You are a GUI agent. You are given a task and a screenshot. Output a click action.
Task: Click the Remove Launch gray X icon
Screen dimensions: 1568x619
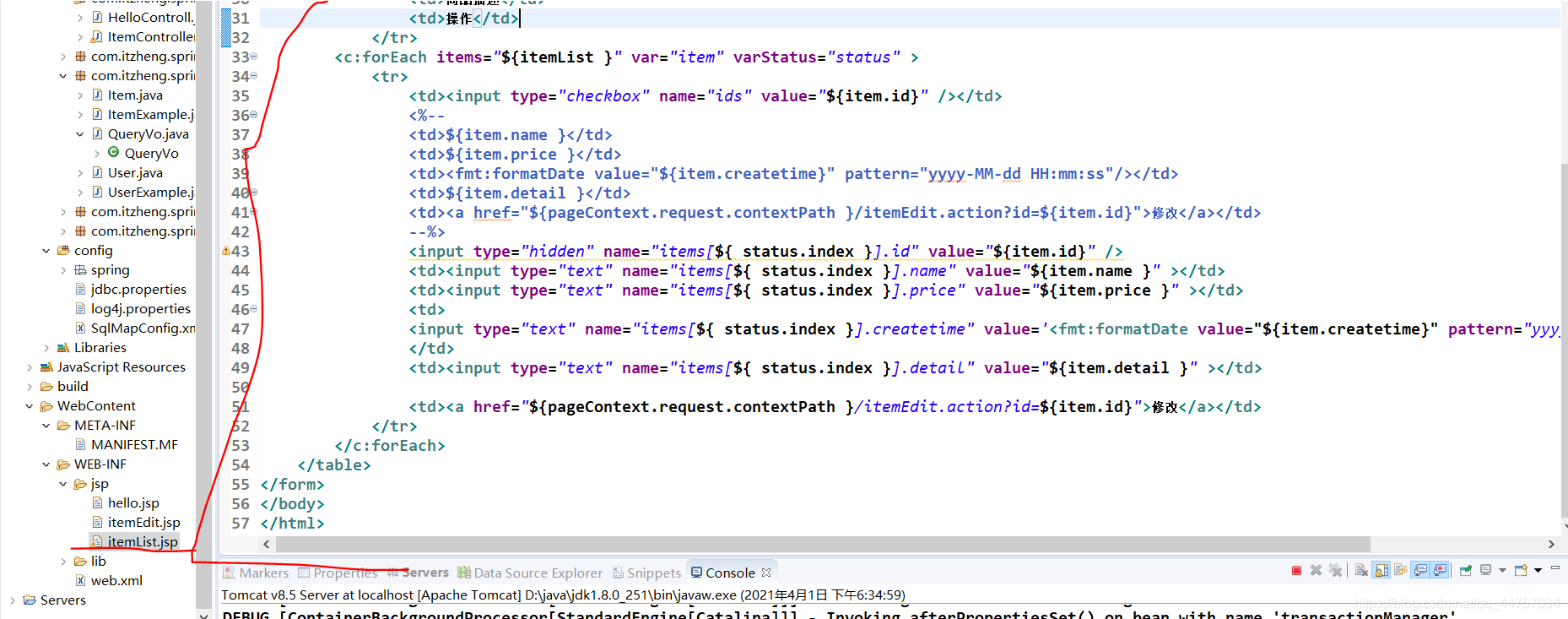(1316, 570)
